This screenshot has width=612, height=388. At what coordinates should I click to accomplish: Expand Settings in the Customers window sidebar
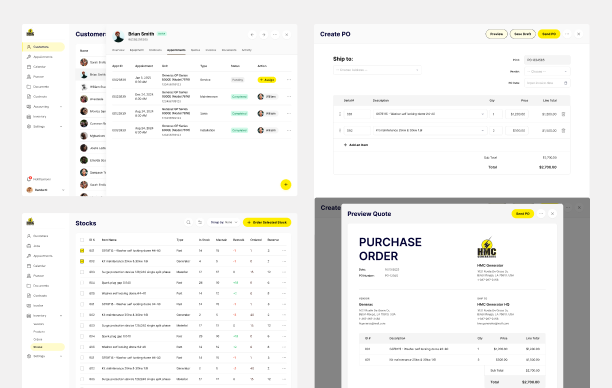[61, 126]
